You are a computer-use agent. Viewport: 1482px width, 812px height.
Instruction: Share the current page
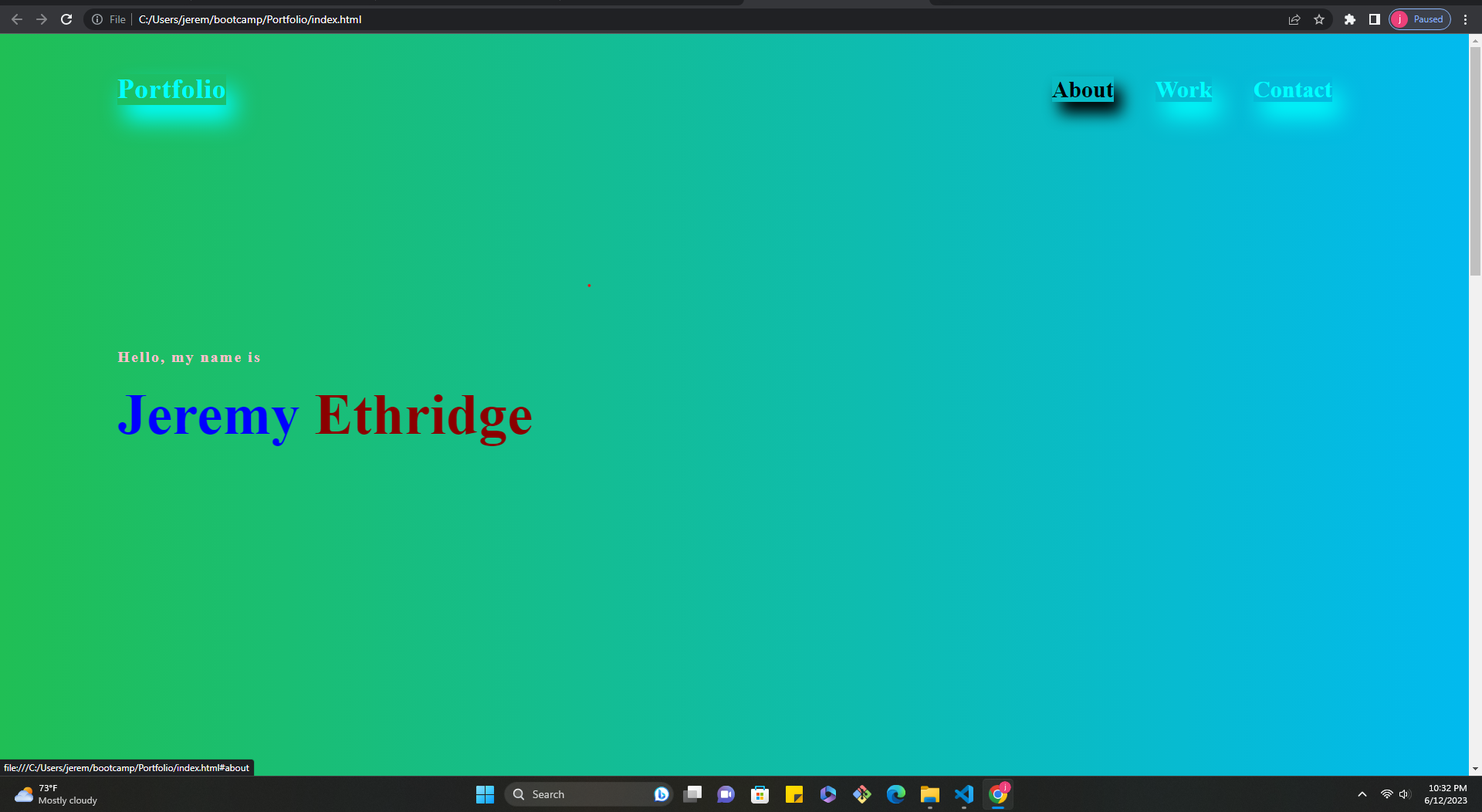(1294, 19)
